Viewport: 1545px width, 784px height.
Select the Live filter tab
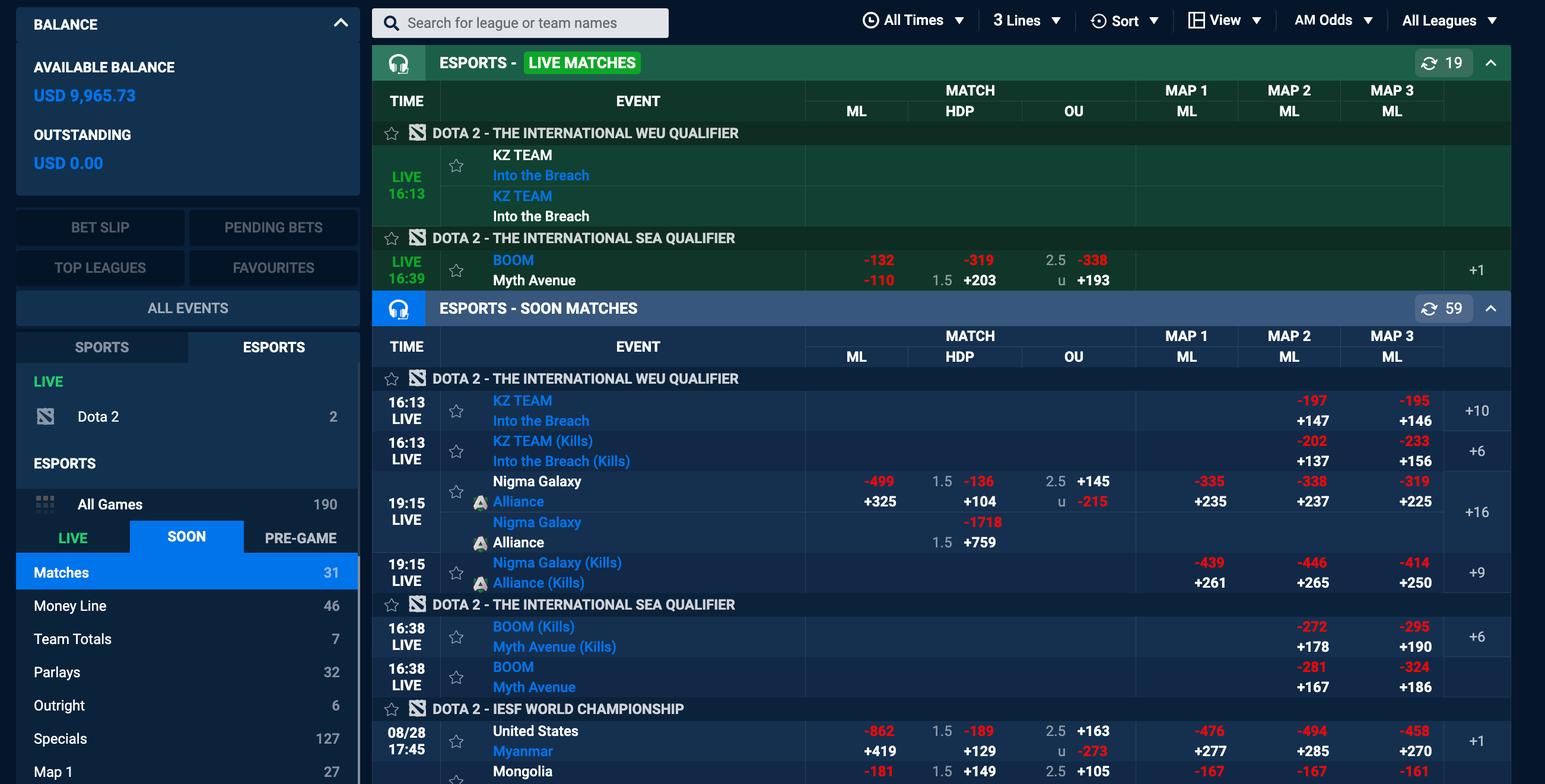coord(72,538)
